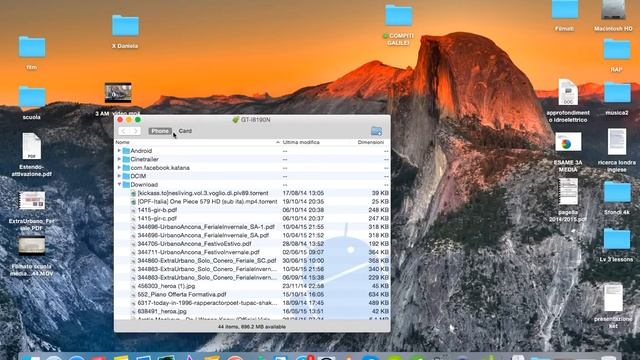
Task: Select 344860-ExtraUrbano_Solo_Conero_Feriale_SC.pdf
Action: pos(252,260)
